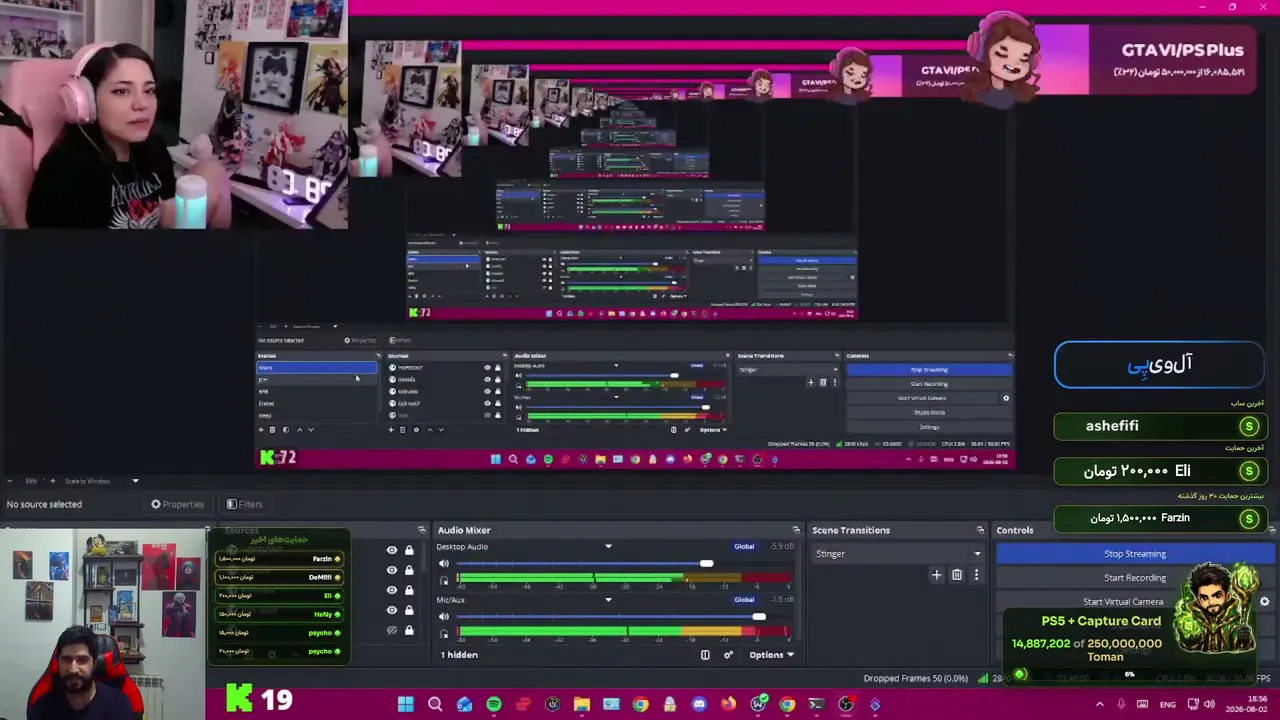Toggle visibility of the first source row

(392, 550)
